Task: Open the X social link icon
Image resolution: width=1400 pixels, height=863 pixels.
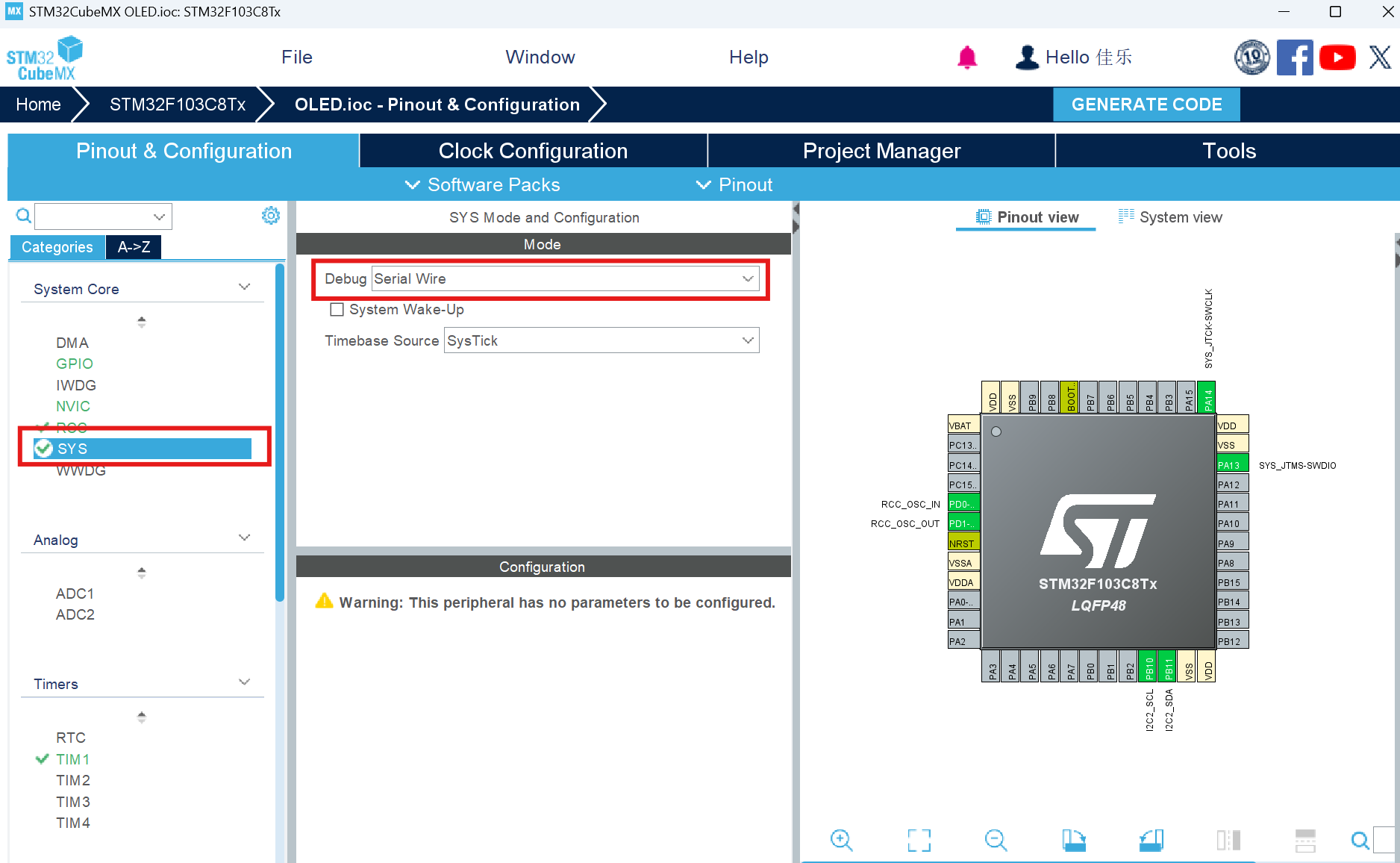Action: click(x=1380, y=57)
